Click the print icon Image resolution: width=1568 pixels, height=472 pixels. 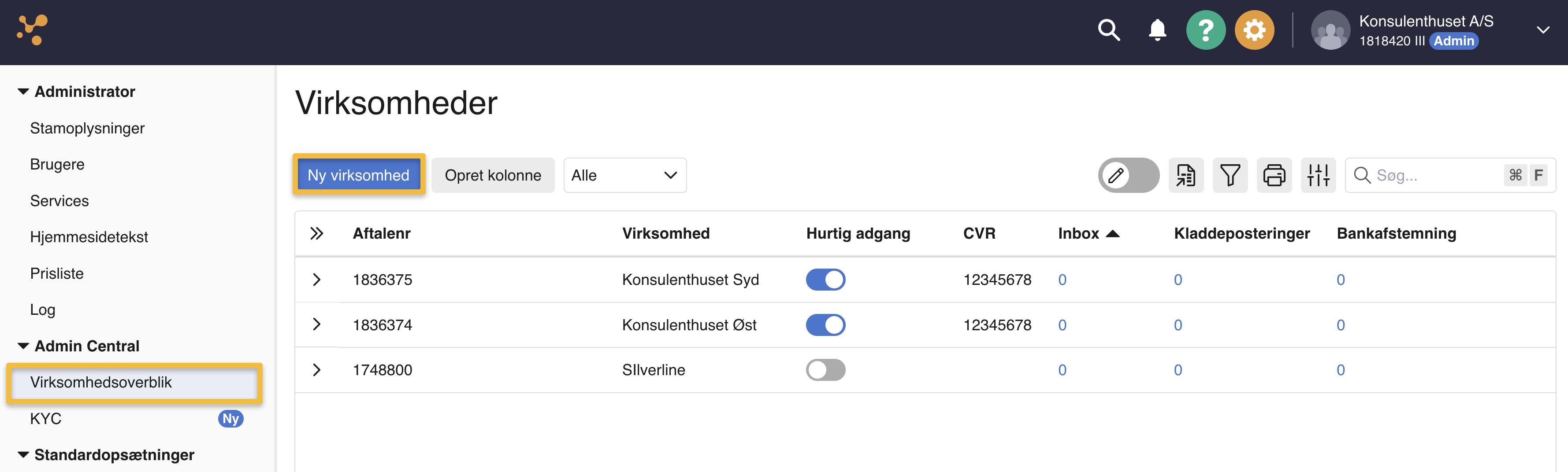coord(1274,176)
